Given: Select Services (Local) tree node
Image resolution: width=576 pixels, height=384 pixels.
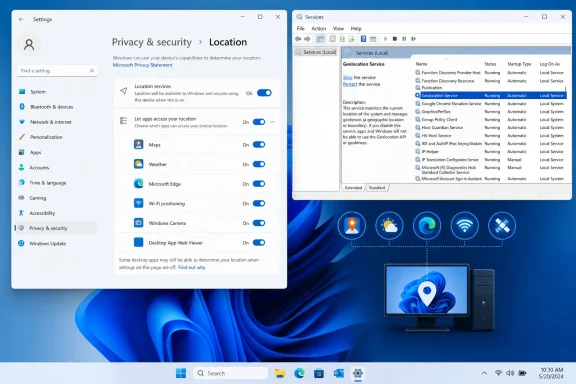Looking at the screenshot, I should (x=316, y=52).
